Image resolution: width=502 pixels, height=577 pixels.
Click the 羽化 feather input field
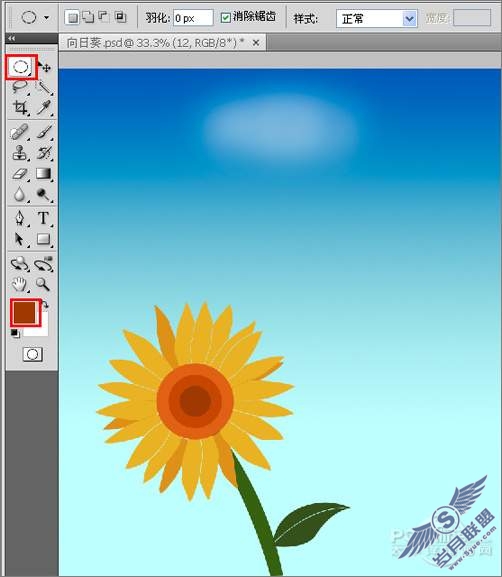pyautogui.click(x=193, y=18)
